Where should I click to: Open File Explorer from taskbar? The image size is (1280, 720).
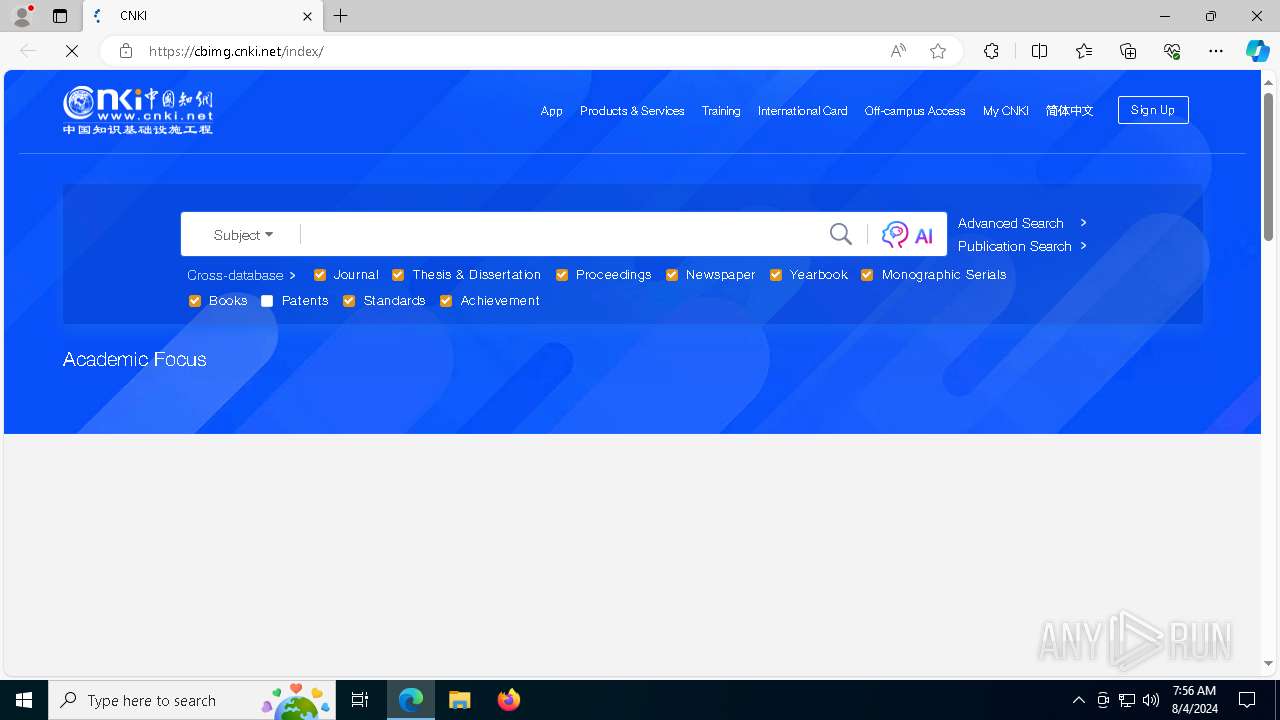[460, 700]
